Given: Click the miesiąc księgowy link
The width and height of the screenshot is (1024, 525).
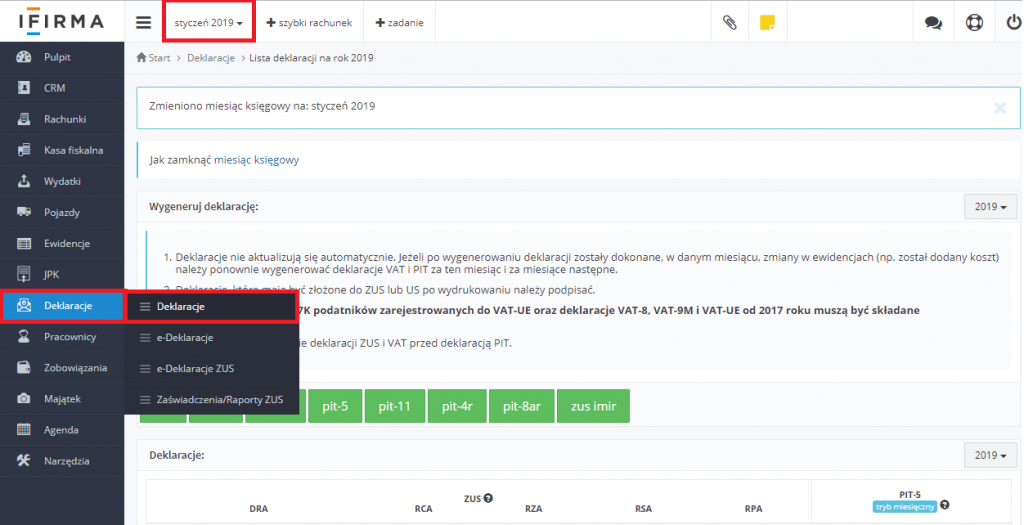Looking at the screenshot, I should pyautogui.click(x=256, y=159).
